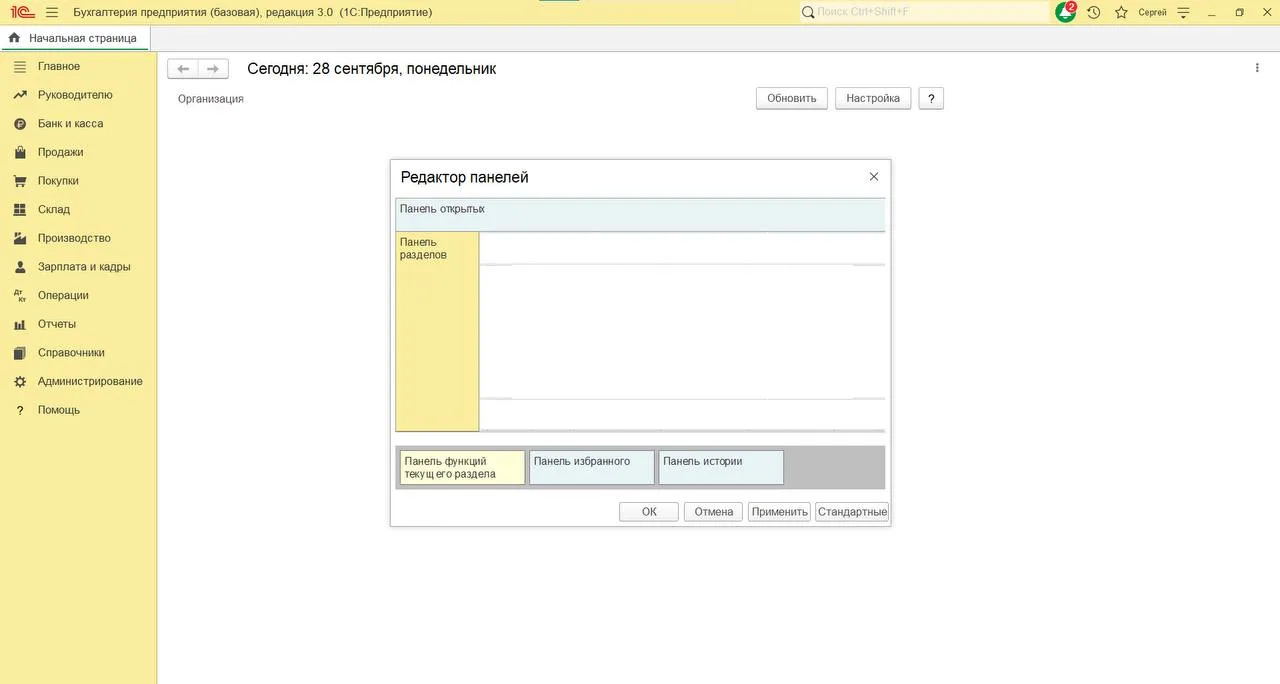Click the back arrow navigation button
This screenshot has height=684, width=1280.
tap(183, 69)
